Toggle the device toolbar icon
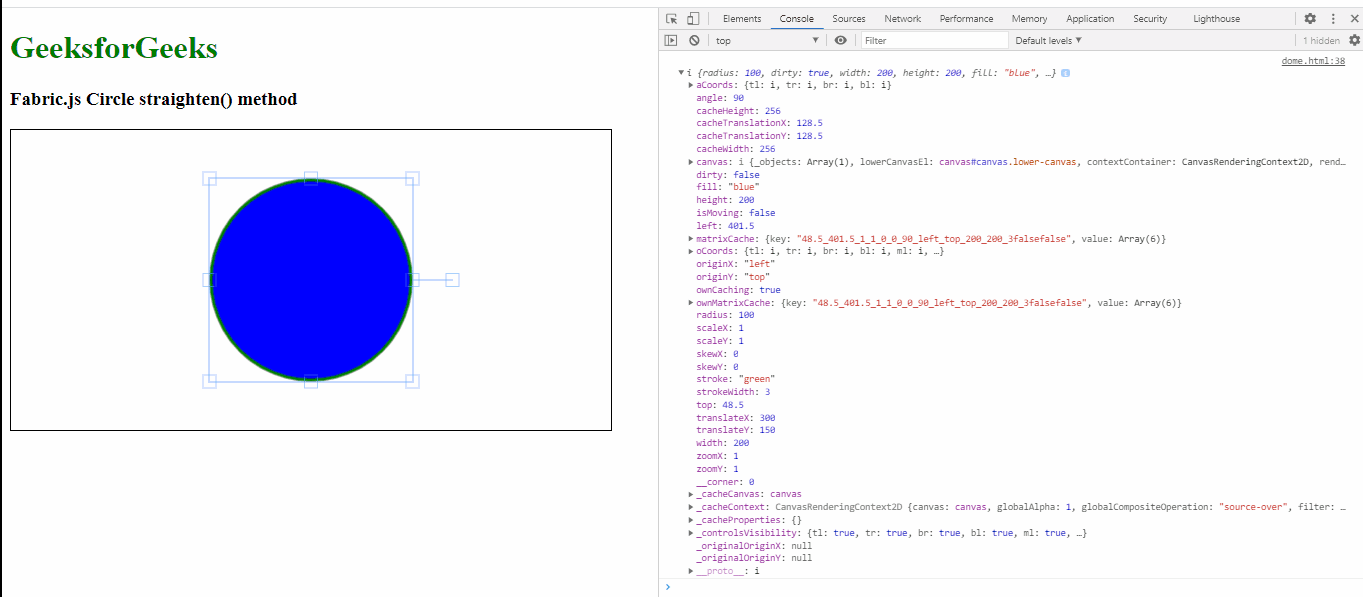The height and width of the screenshot is (597, 1363). pos(693,18)
